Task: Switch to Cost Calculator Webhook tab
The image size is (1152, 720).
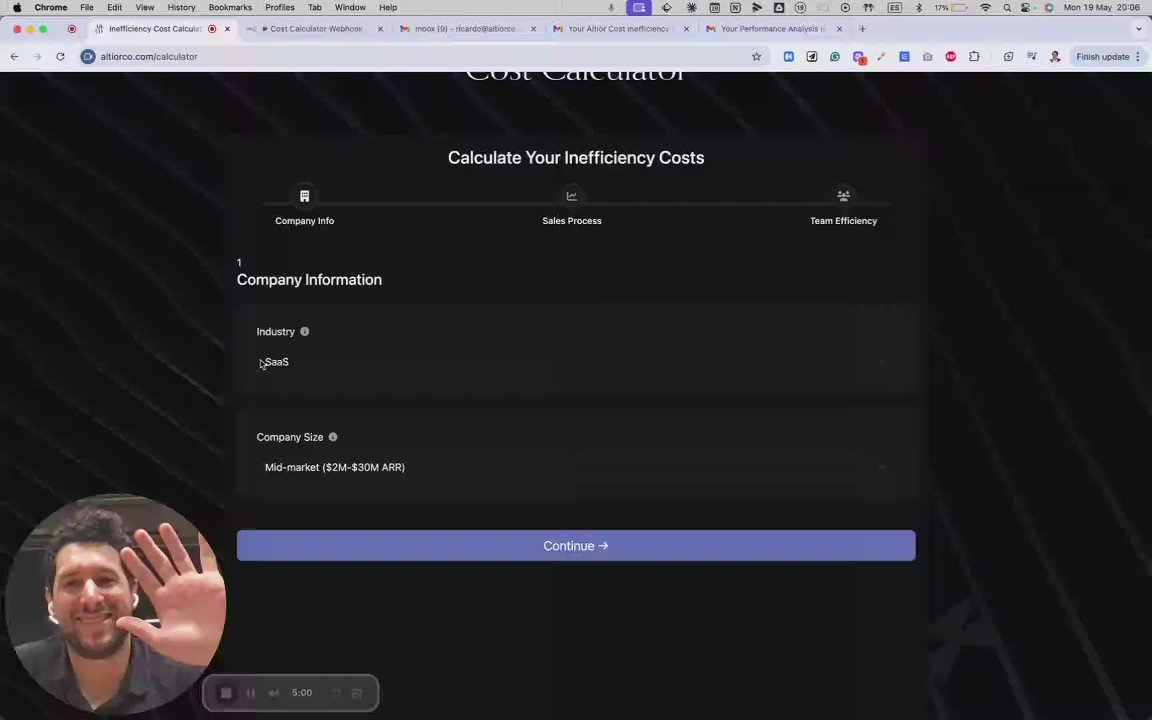Action: tap(314, 29)
